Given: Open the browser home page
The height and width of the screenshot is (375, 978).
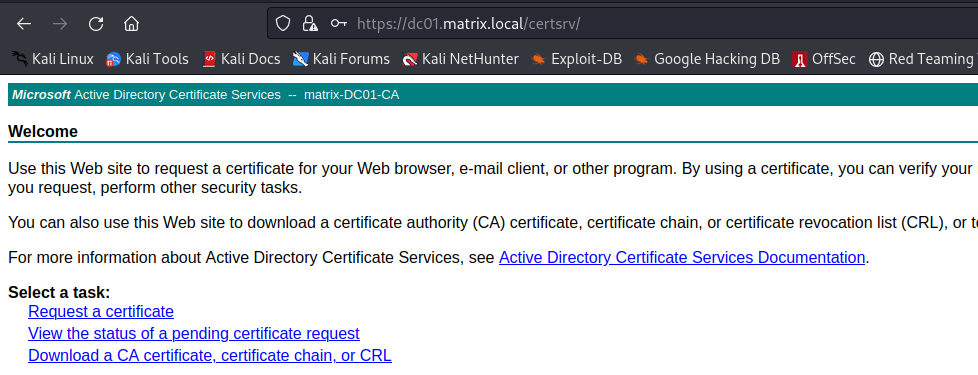Looking at the screenshot, I should click(x=132, y=24).
